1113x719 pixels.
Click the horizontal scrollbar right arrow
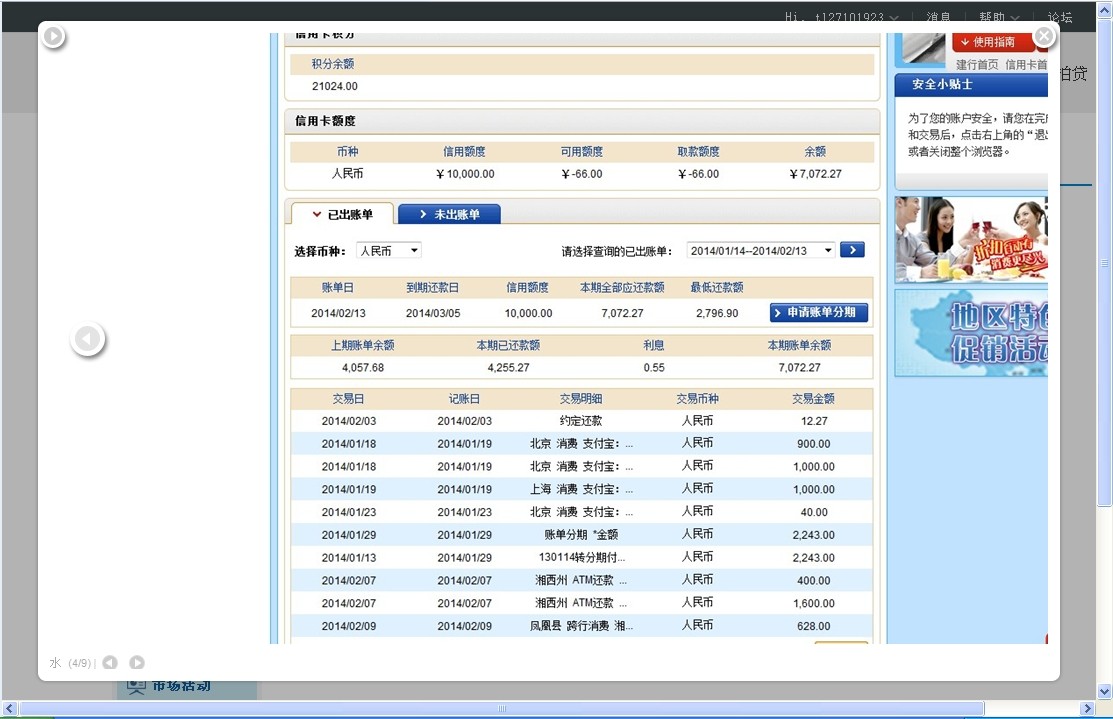pos(1087,709)
